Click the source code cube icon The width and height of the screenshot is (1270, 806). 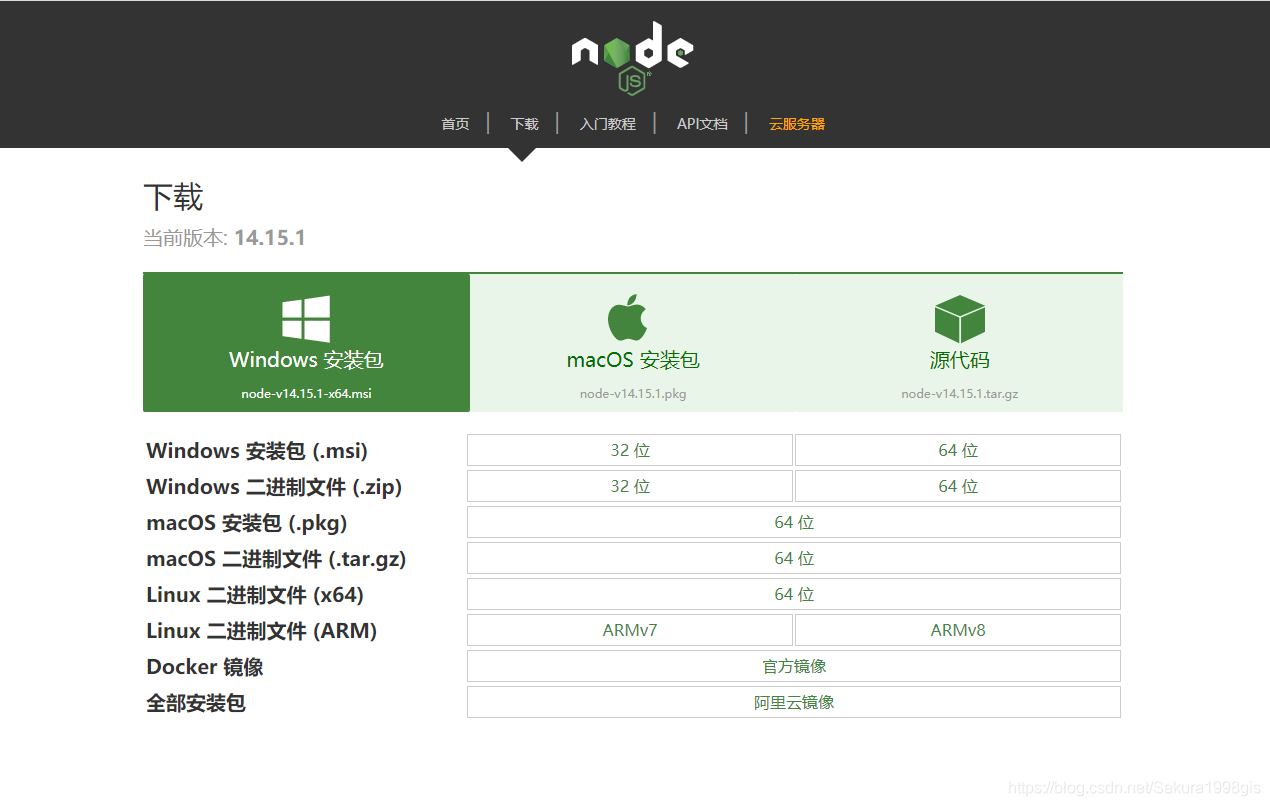click(960, 319)
